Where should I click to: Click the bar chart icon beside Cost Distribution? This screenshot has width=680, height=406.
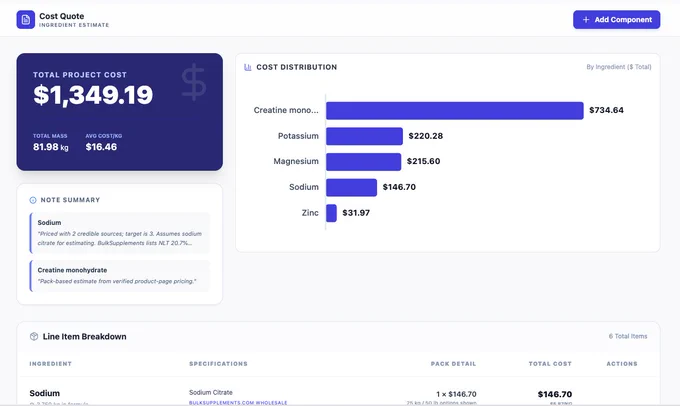click(248, 67)
